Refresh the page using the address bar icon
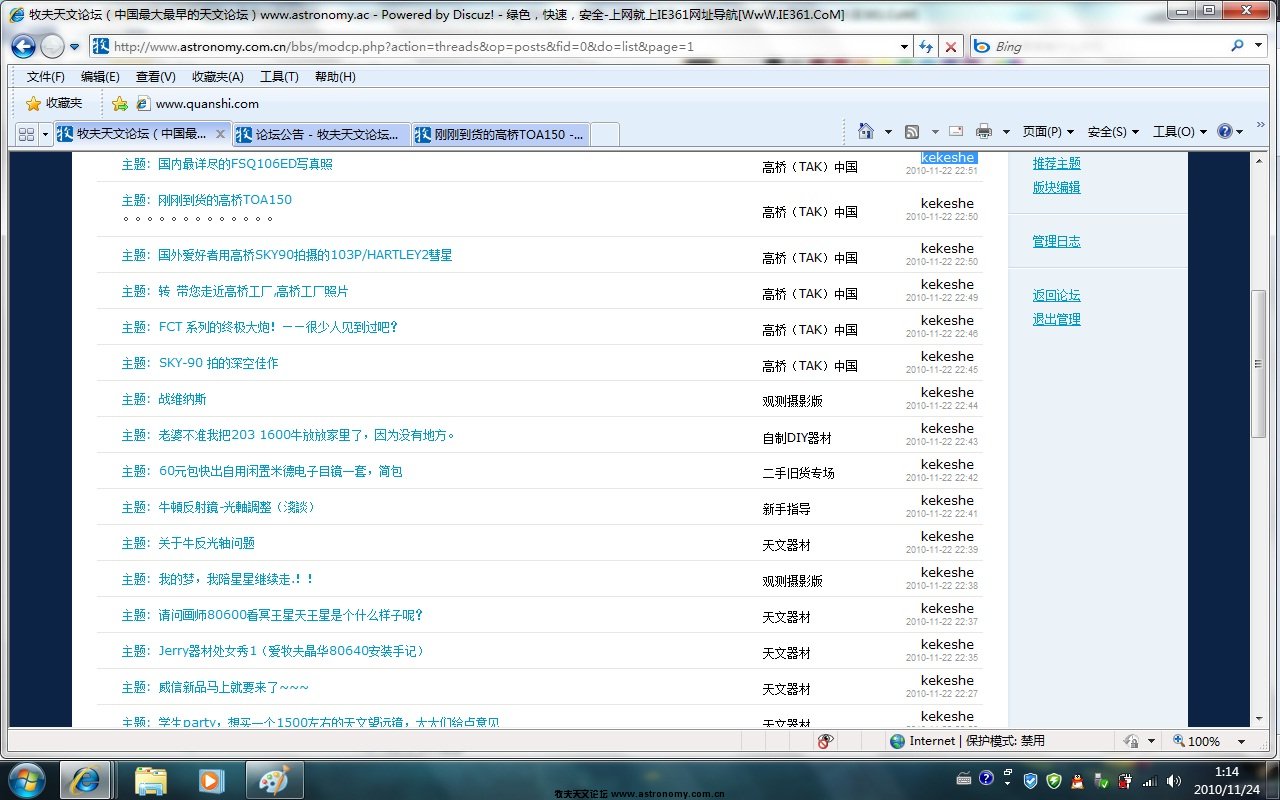 [x=926, y=47]
